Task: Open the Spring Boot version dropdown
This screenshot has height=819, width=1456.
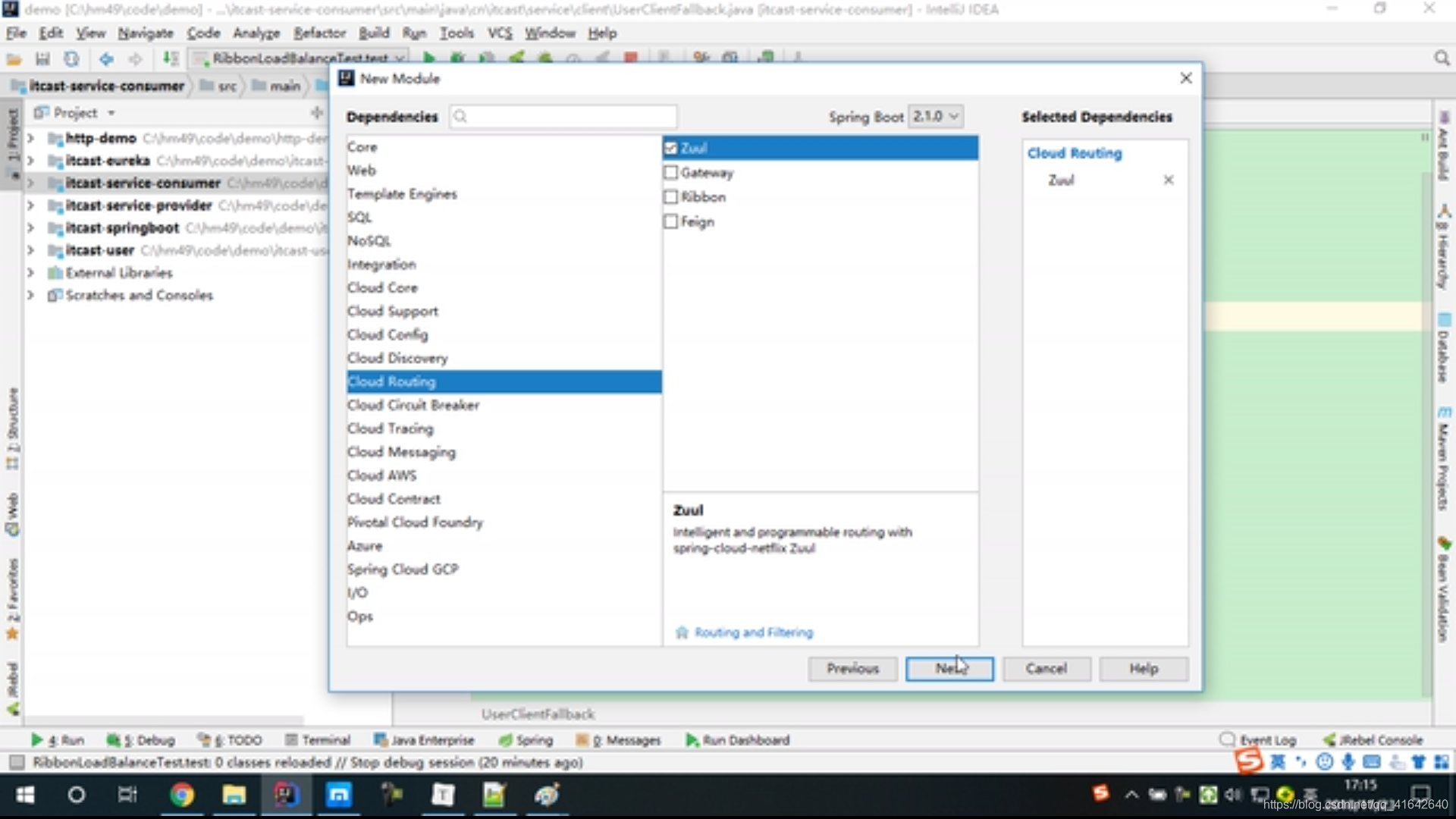Action: 936,116
